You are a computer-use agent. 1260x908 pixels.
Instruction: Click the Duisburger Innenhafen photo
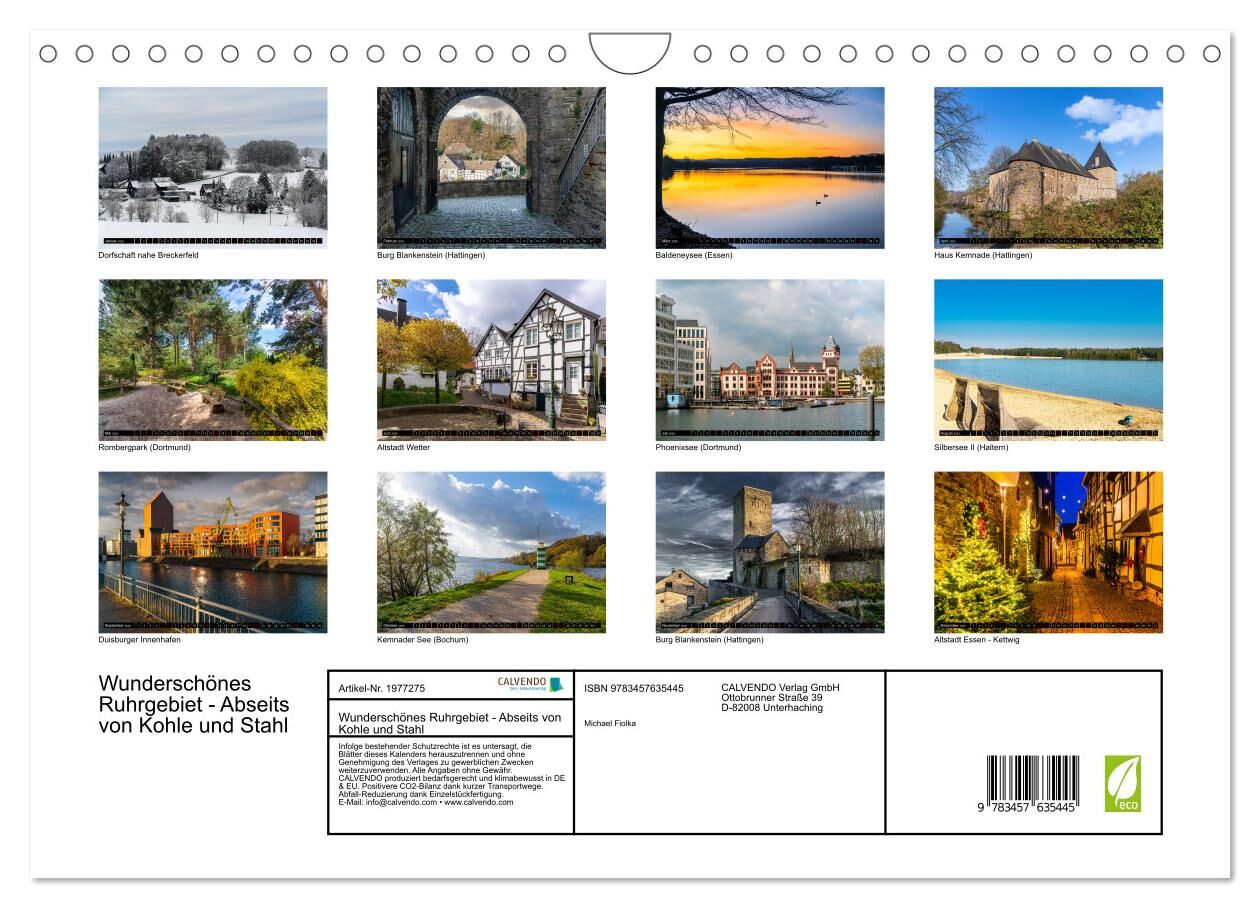(x=212, y=551)
